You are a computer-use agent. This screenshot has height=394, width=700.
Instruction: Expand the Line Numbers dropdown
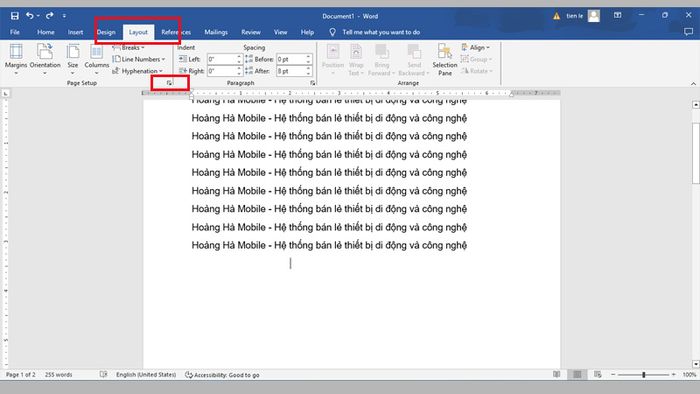pyautogui.click(x=139, y=59)
